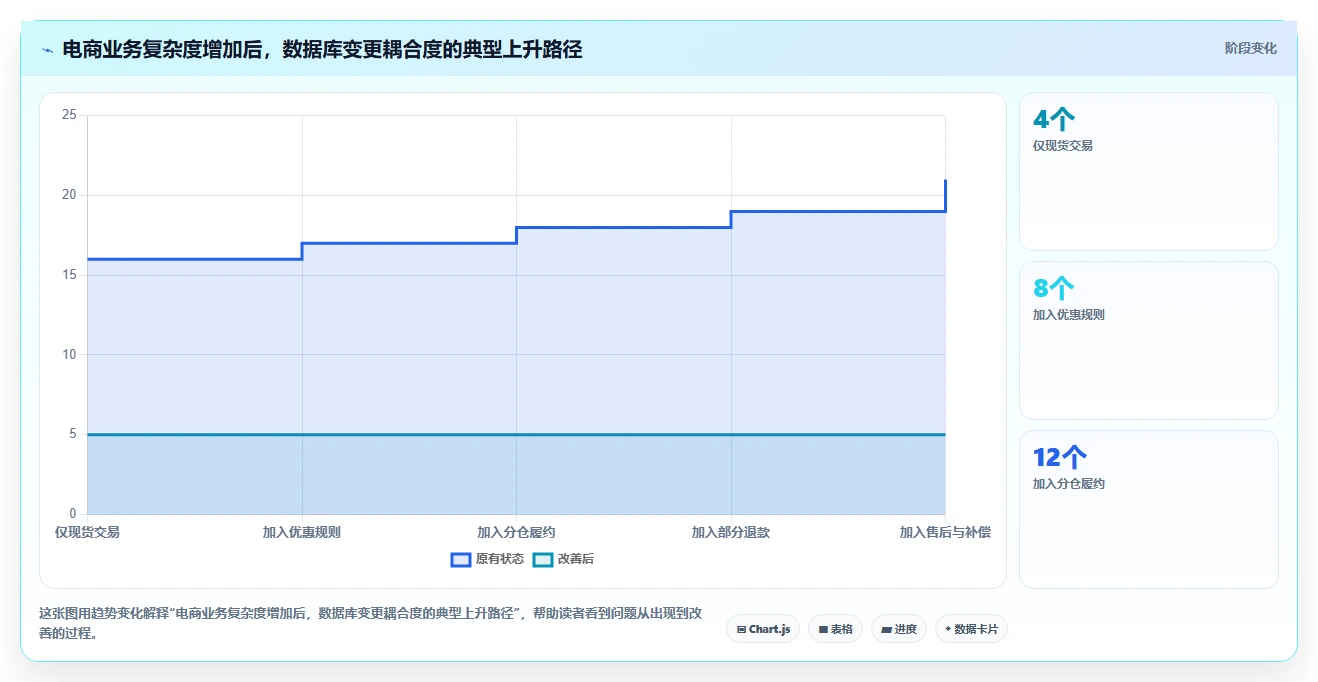Click the 表格 tag
Viewport: 1318px width, 682px height.
pos(835,629)
